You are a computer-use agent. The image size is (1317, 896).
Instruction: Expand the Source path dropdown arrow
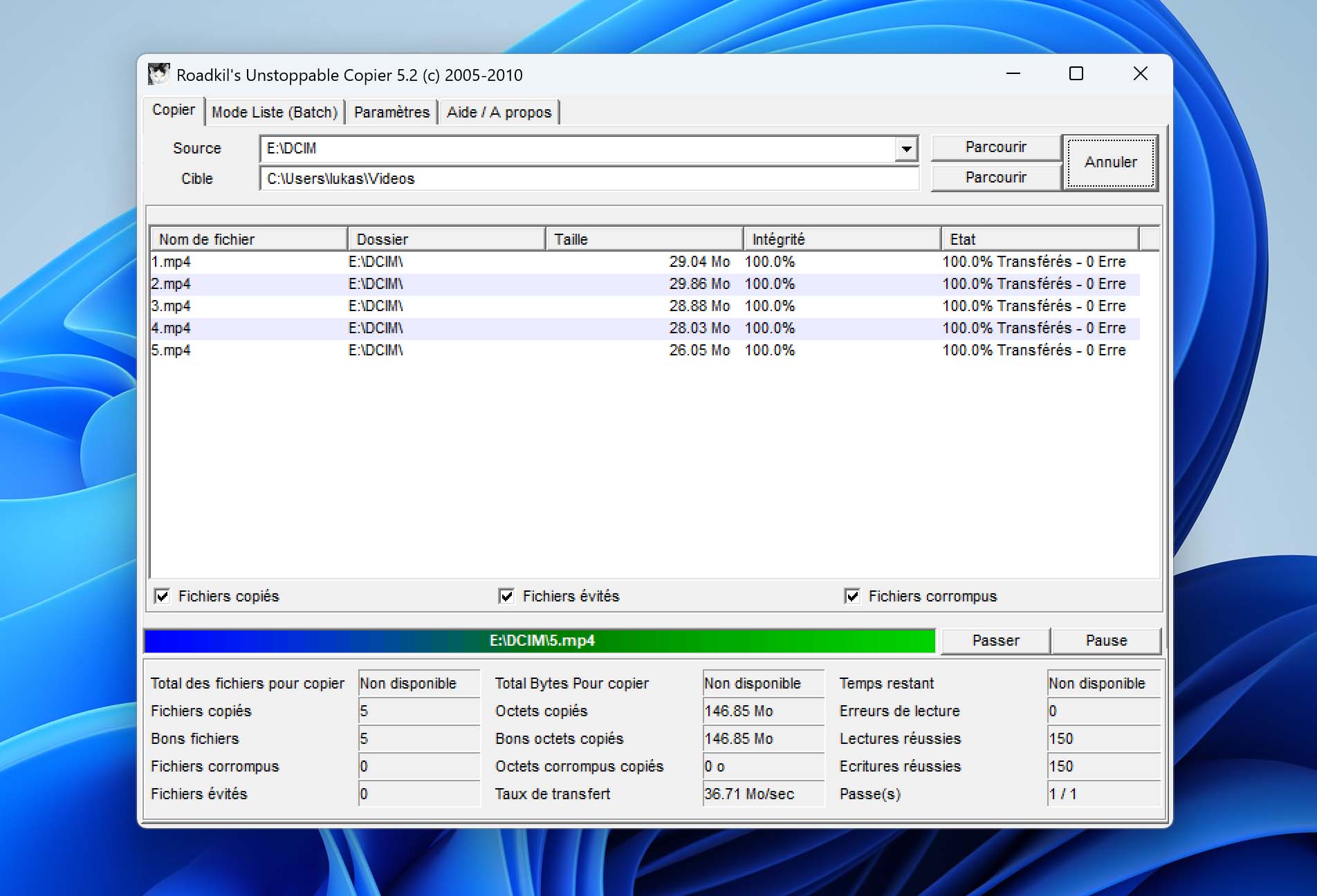click(x=905, y=149)
